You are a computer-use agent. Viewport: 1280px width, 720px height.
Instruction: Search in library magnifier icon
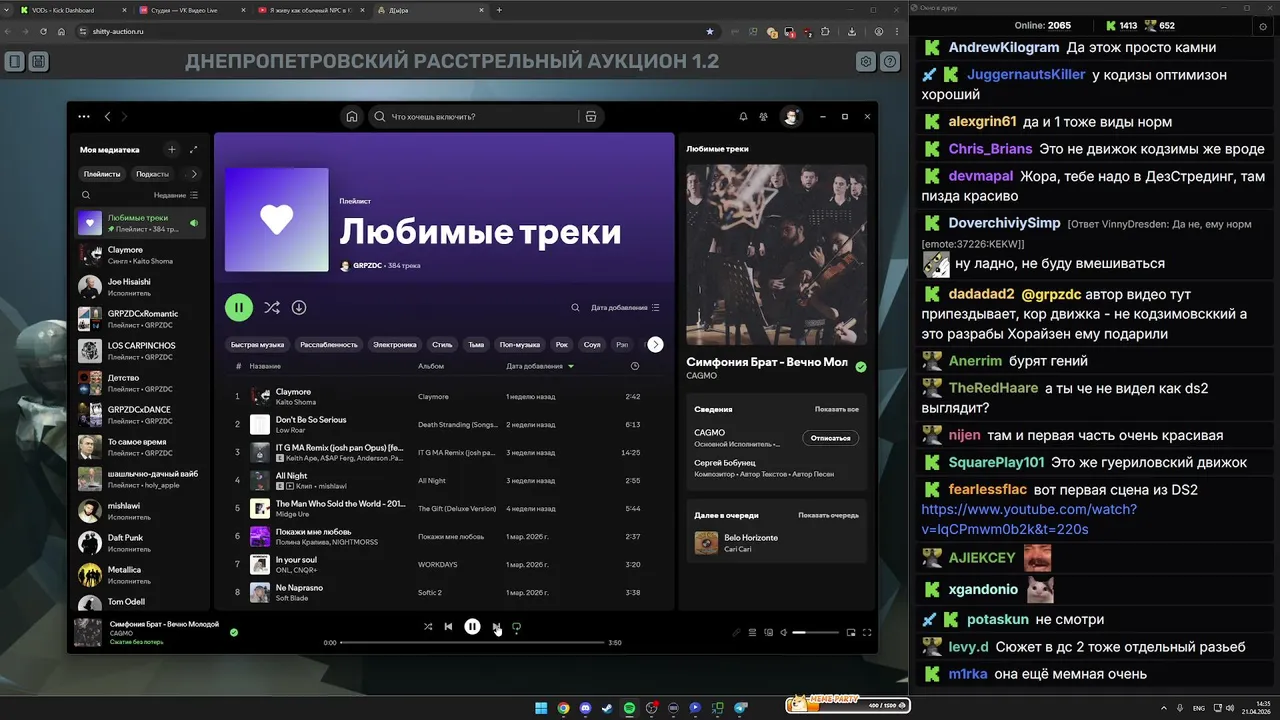tap(86, 196)
